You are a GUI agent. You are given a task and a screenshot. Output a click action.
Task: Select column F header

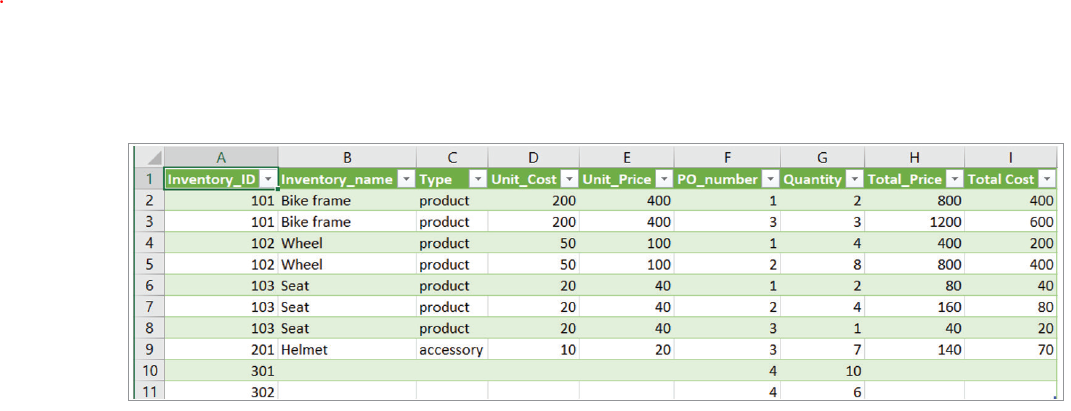click(727, 157)
